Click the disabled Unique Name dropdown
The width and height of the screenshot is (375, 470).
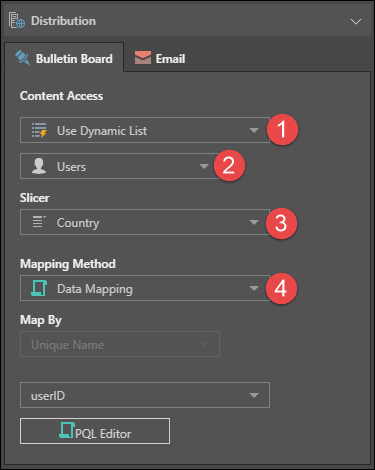pos(120,344)
